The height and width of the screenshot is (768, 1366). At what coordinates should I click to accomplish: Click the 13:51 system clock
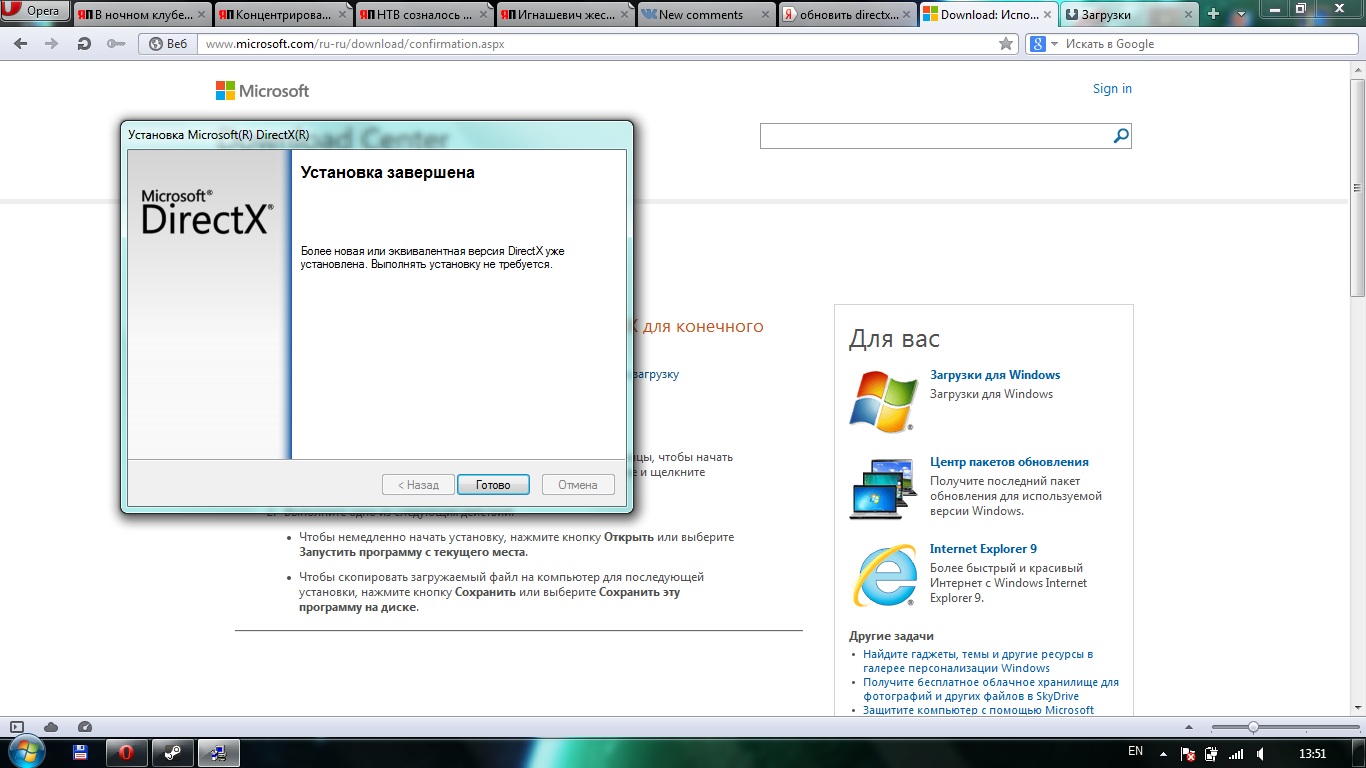pyautogui.click(x=1312, y=753)
